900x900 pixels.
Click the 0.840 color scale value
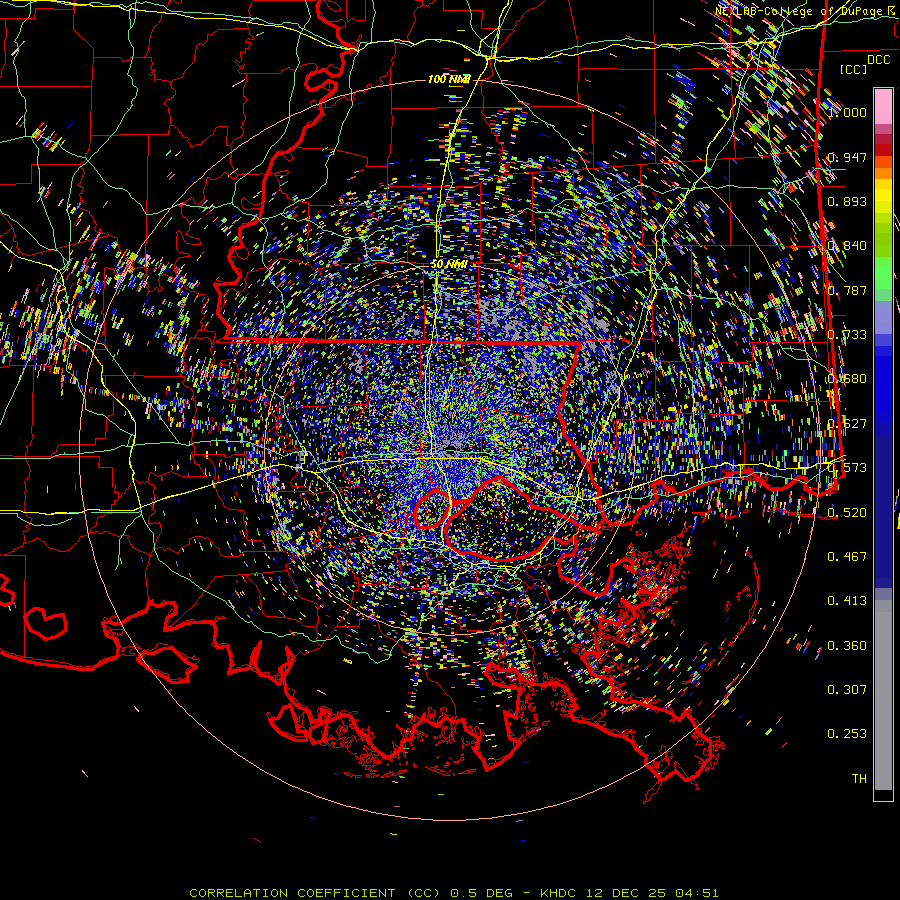tap(847, 246)
